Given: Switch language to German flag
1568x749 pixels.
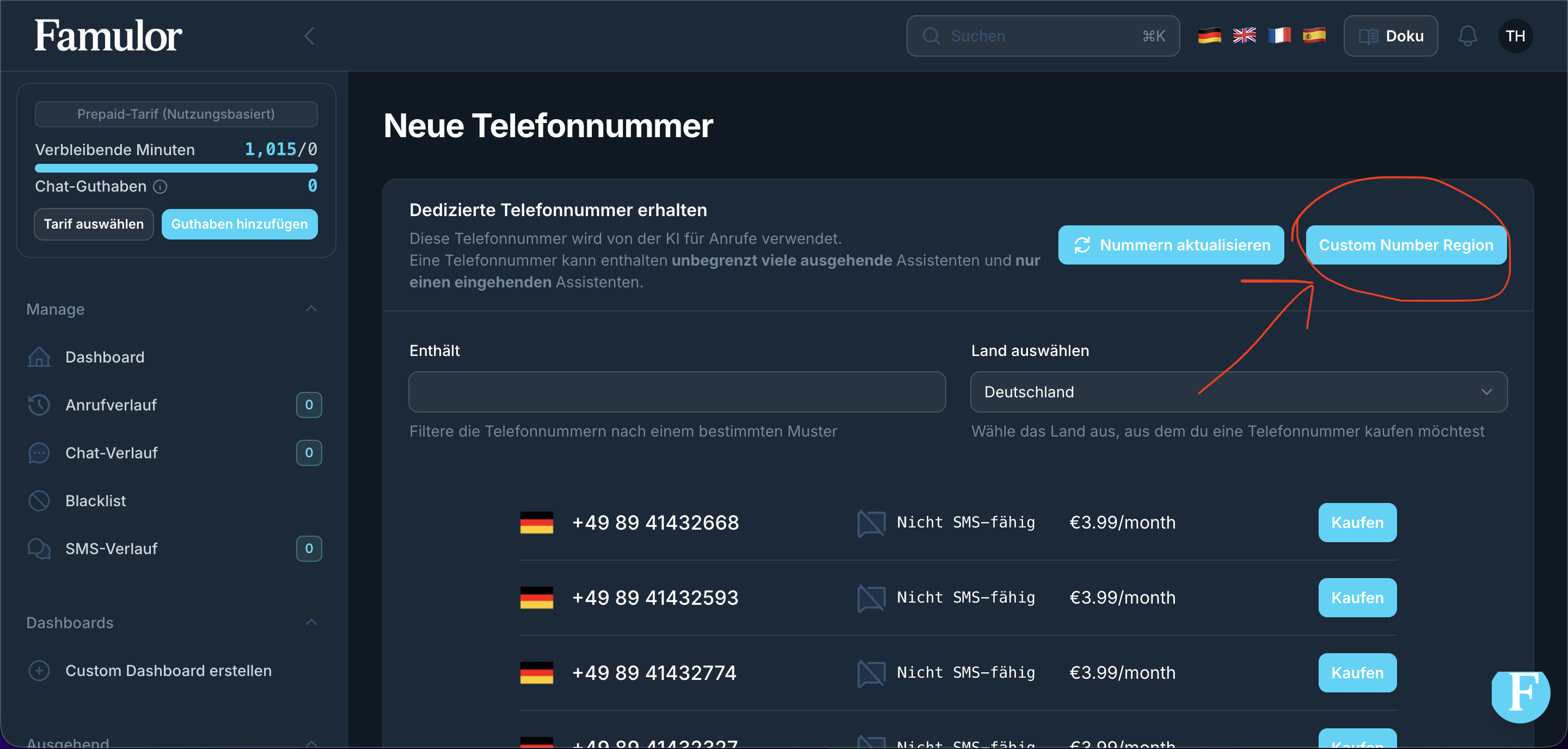Looking at the screenshot, I should pyautogui.click(x=1209, y=36).
